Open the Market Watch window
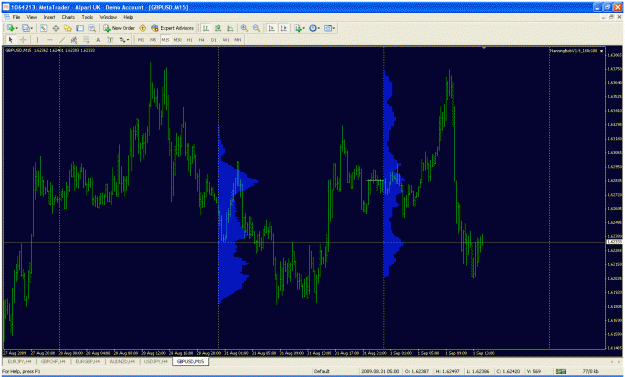 click(x=43, y=28)
